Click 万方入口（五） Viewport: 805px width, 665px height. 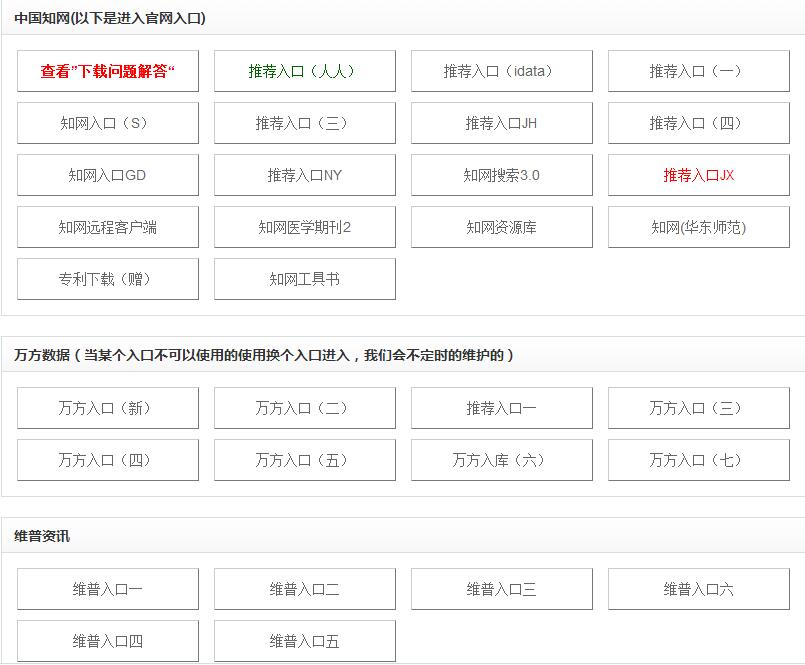(x=305, y=460)
